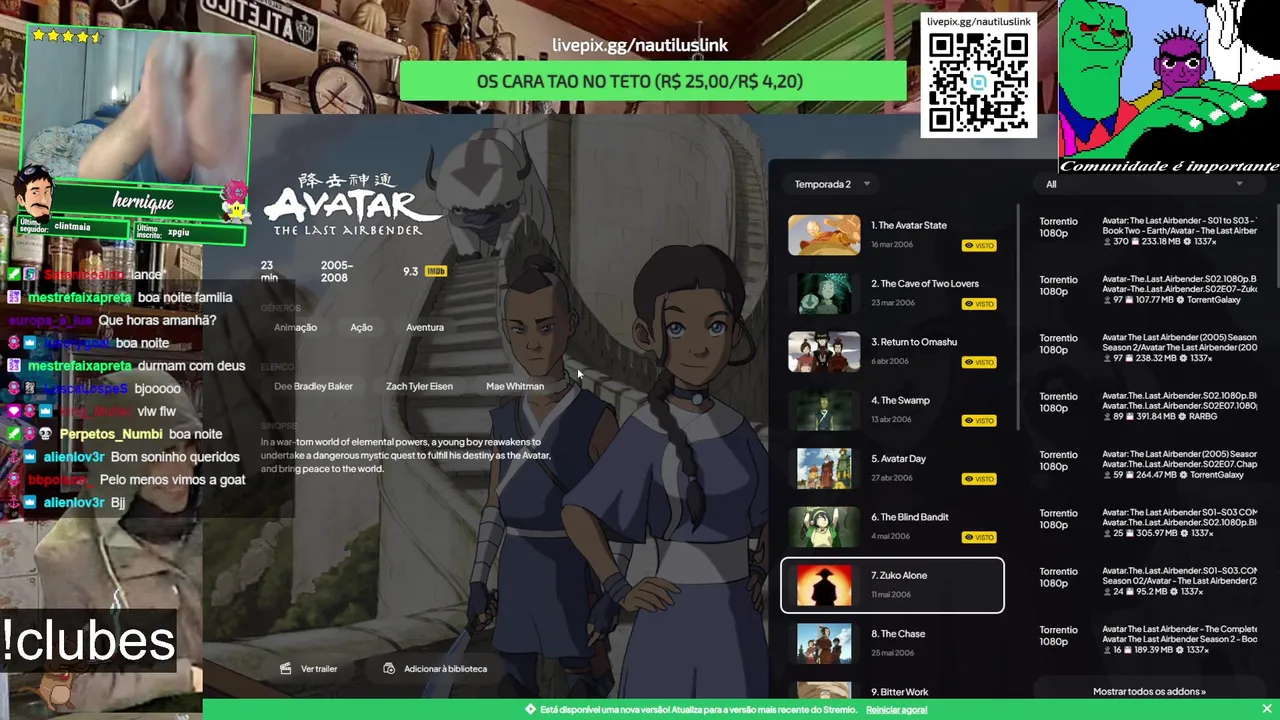Choose the 238.32 MB 1337x stream
This screenshot has height=720, width=1280.
pyautogui.click(x=1147, y=347)
